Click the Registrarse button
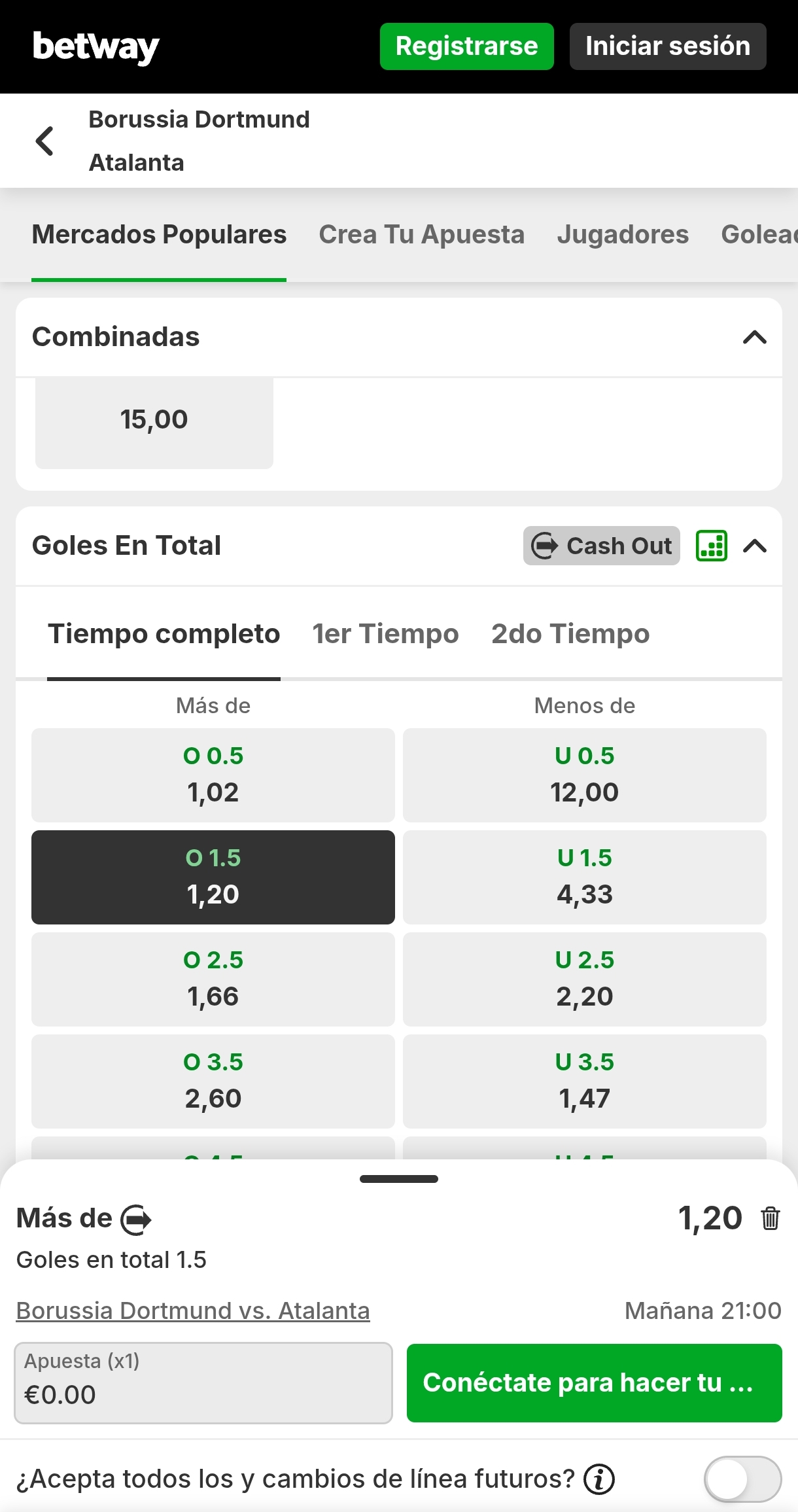 (466, 46)
